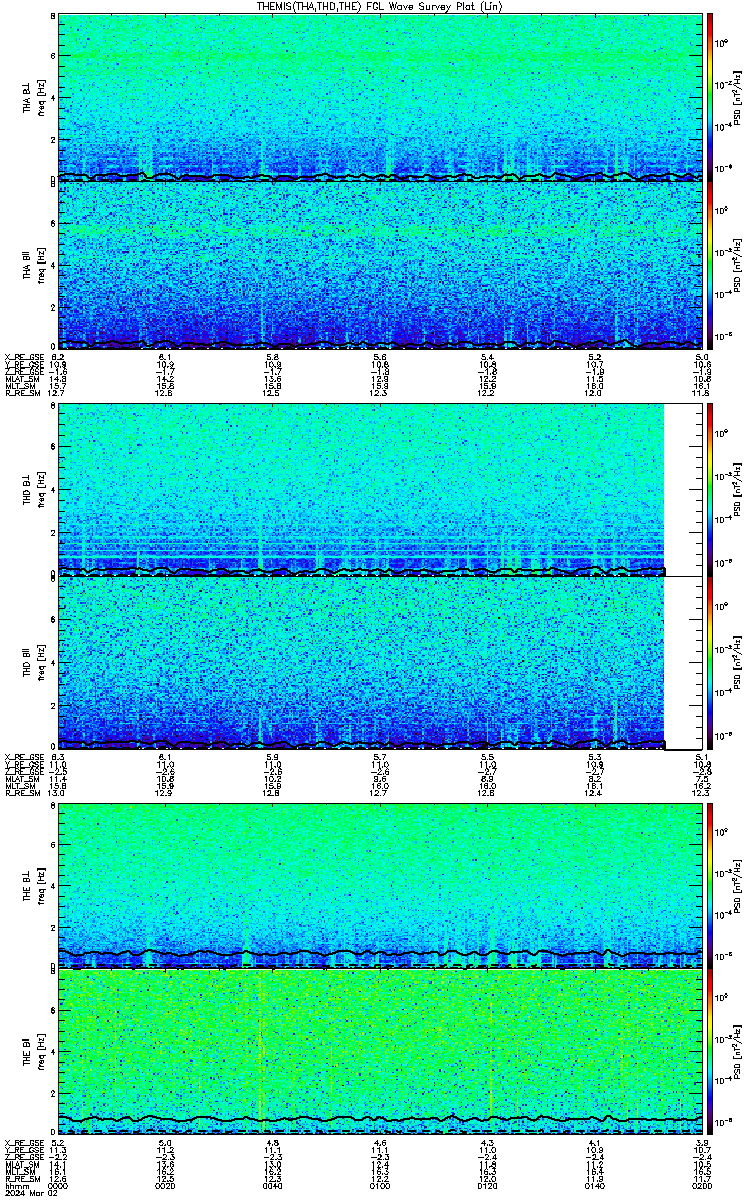Click the "0000" time tick label
The height and width of the screenshot is (1200, 750).
point(58,1185)
